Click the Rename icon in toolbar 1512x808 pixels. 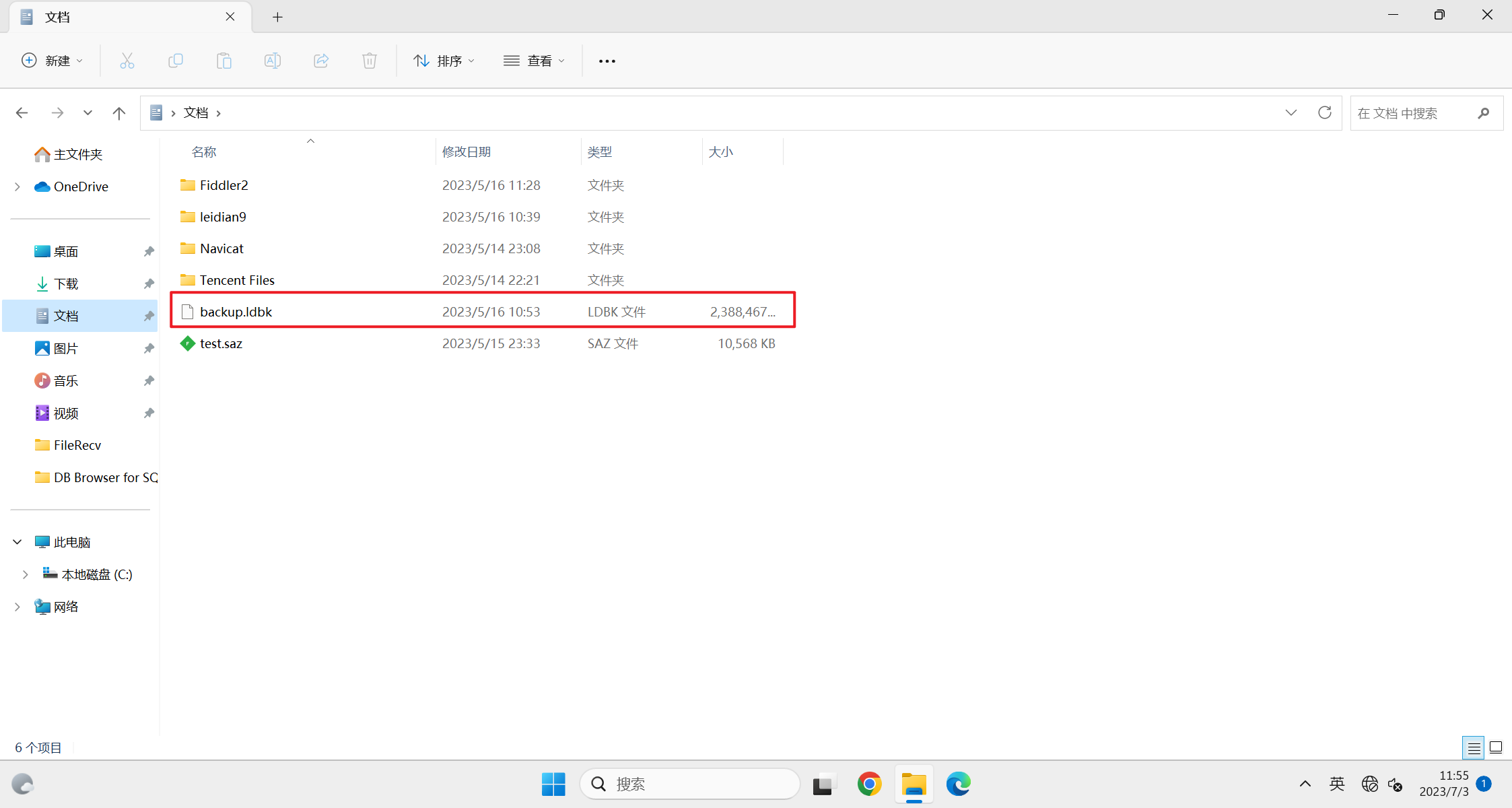(272, 61)
